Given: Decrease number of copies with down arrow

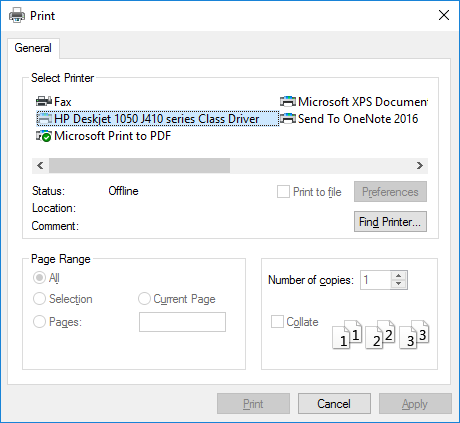Looking at the screenshot, I should 399,284.
